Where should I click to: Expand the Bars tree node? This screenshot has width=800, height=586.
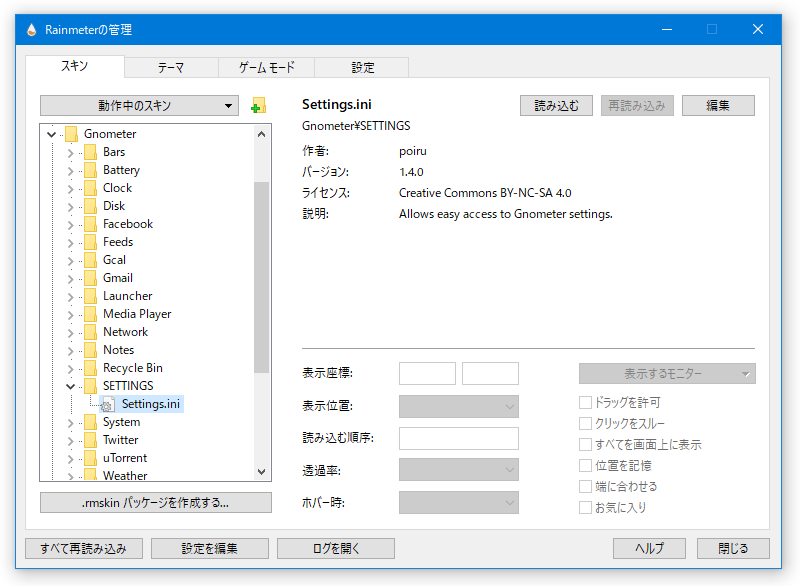[70, 152]
